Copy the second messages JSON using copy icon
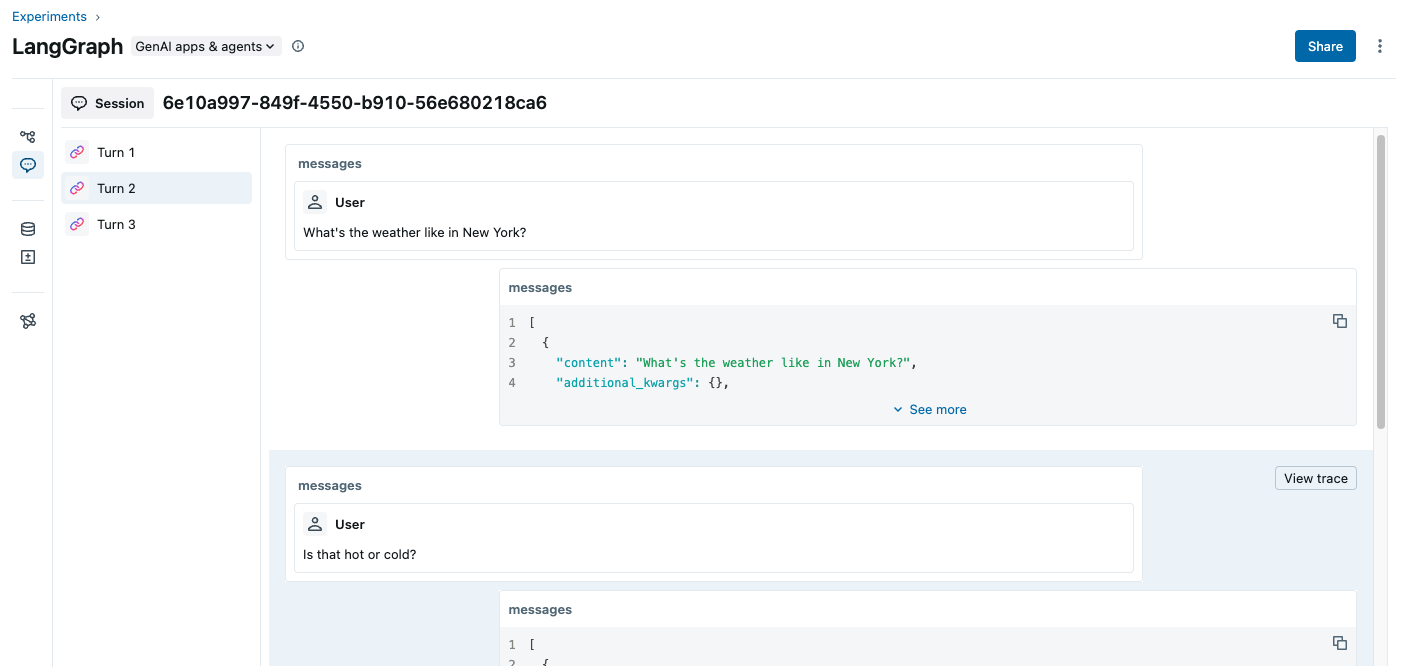The height and width of the screenshot is (667, 1401). [1339, 643]
